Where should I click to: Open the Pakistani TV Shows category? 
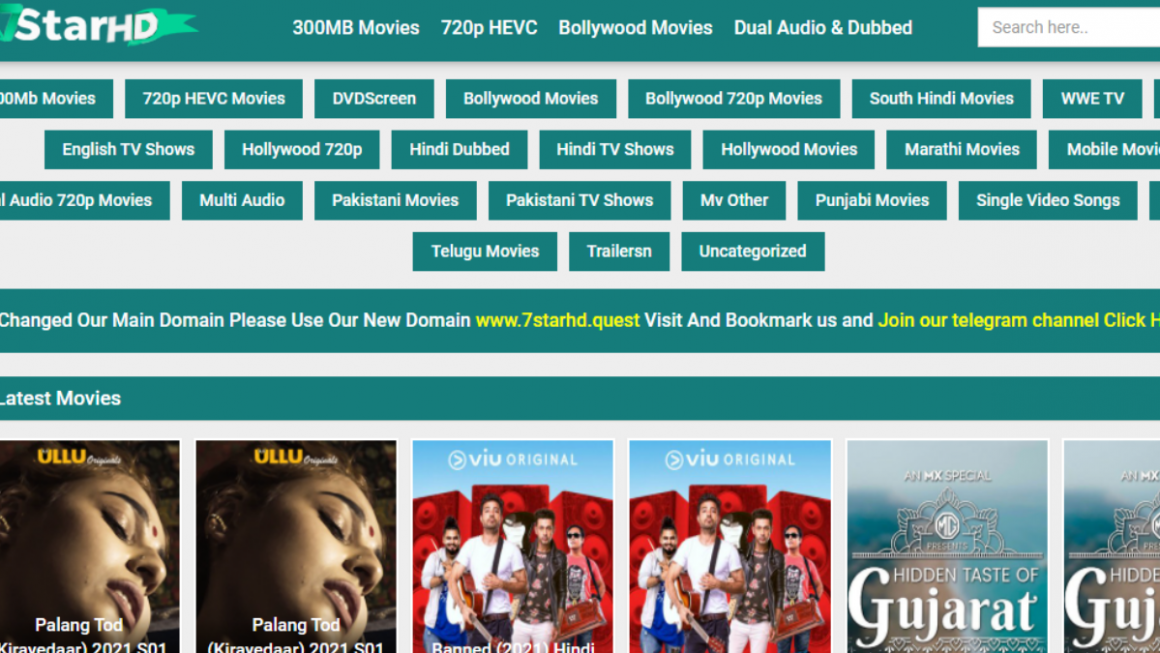coord(579,200)
